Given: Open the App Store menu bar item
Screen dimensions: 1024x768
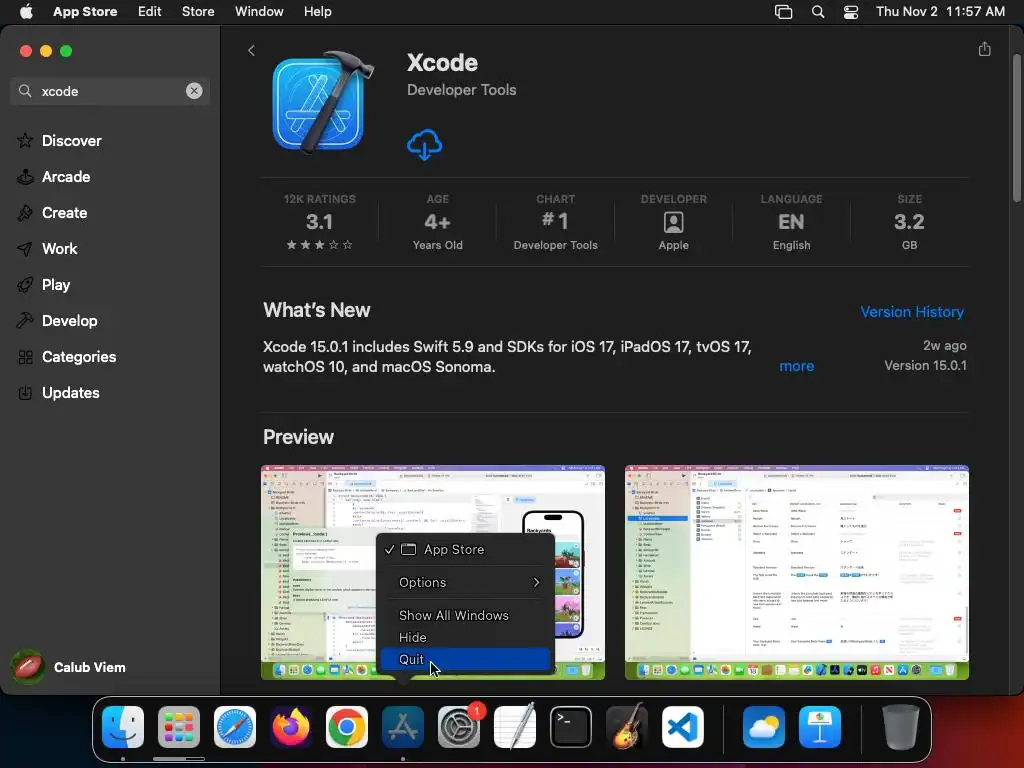Looking at the screenshot, I should [85, 12].
